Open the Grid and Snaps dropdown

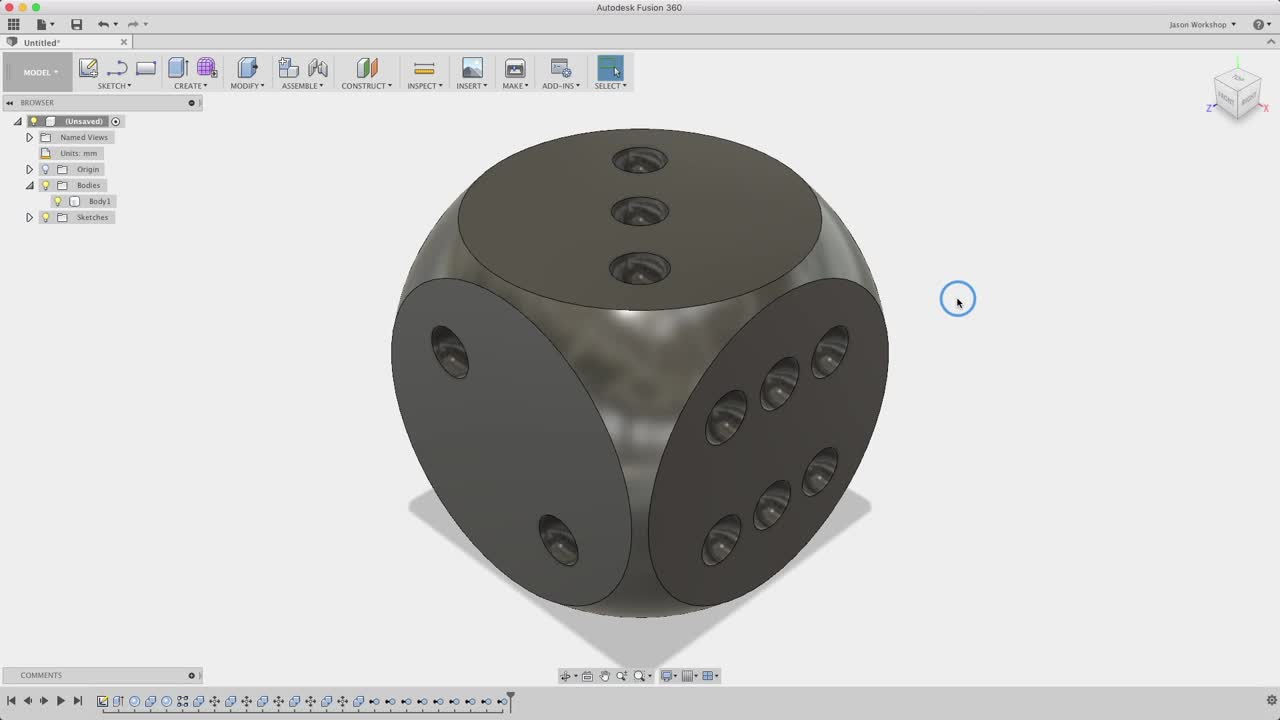click(690, 676)
